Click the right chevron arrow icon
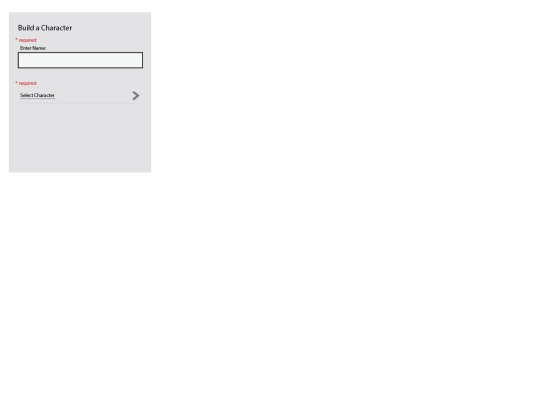Viewport: 540px width, 405px height. click(x=136, y=95)
